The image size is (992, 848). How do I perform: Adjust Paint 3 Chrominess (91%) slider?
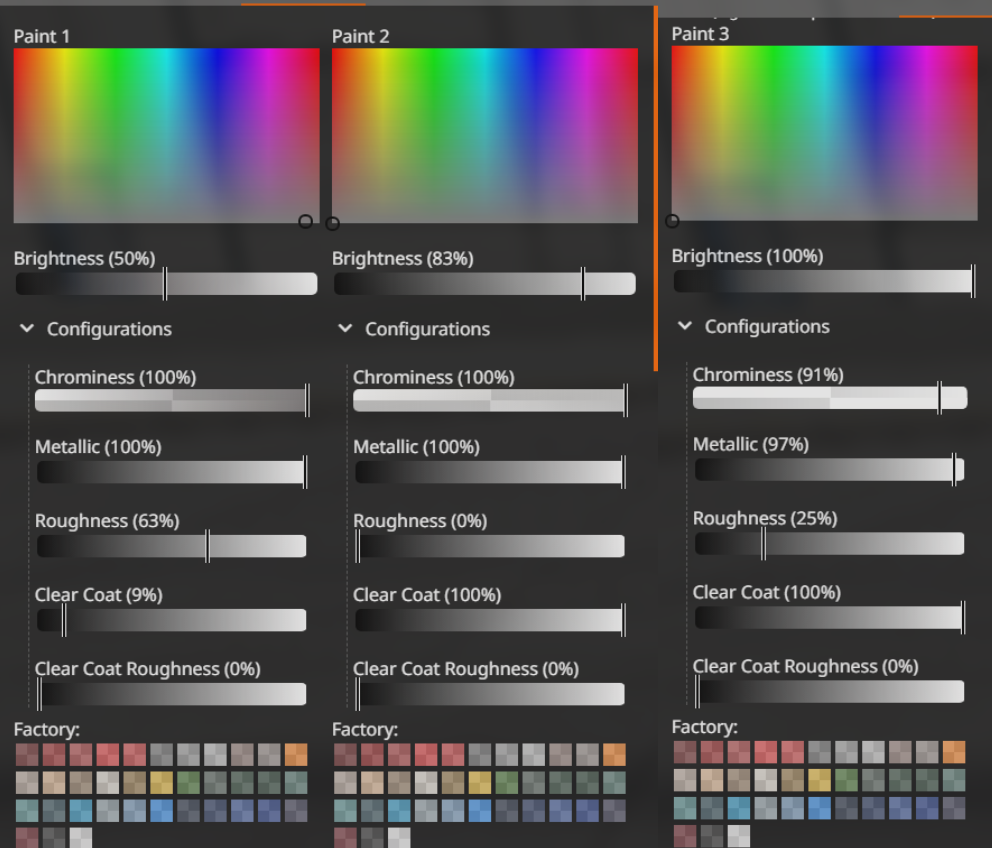[x=830, y=398]
